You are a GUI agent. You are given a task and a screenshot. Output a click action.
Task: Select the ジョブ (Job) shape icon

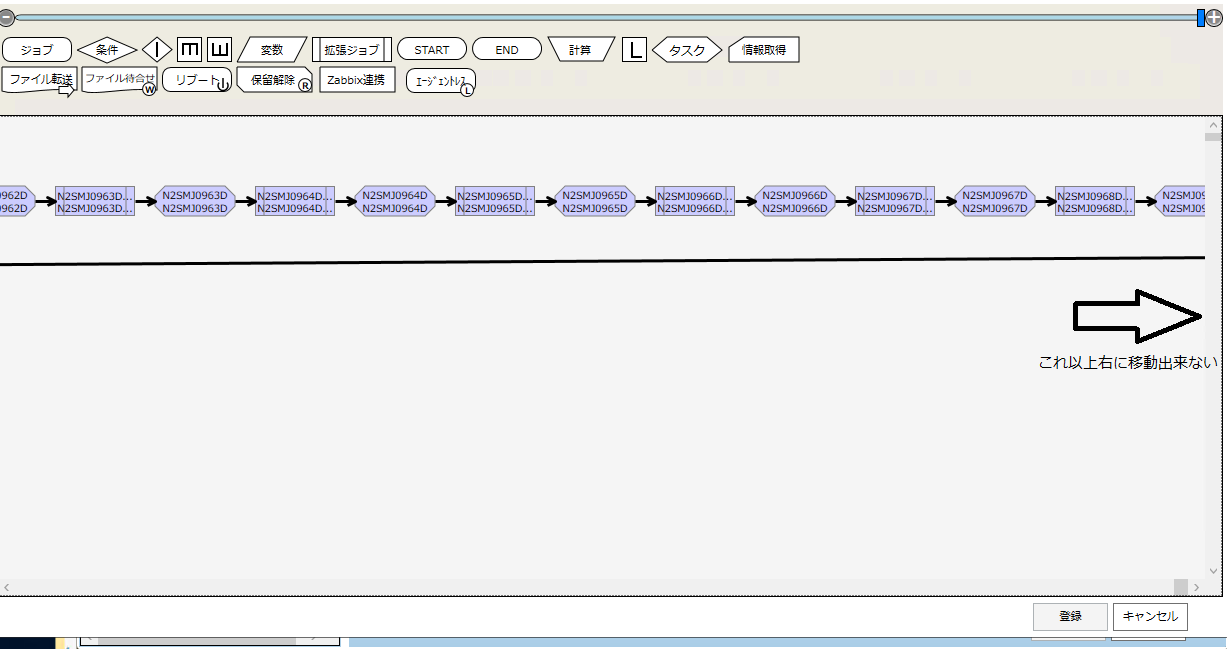click(37, 50)
